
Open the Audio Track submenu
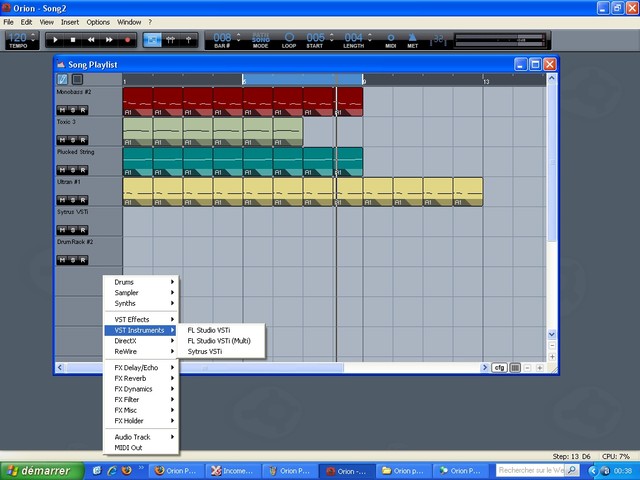click(x=140, y=437)
